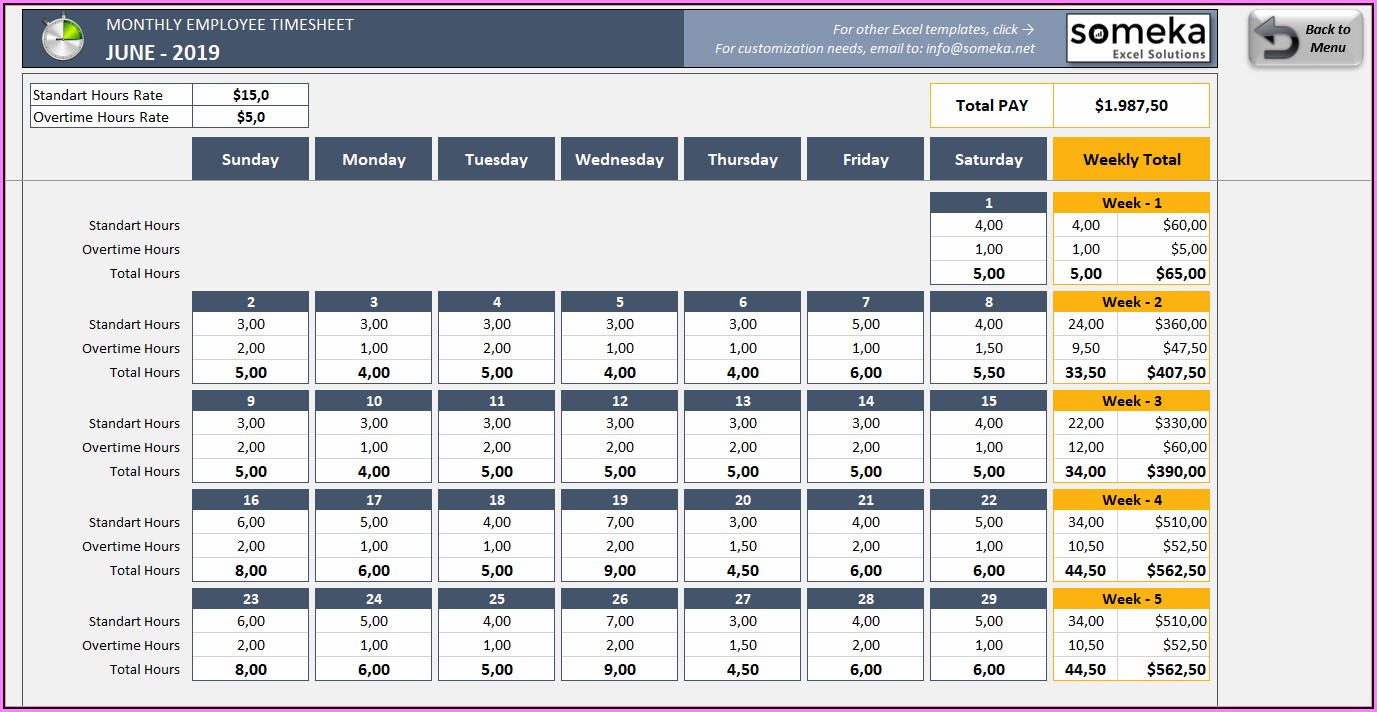Select the Week - 5 label

tap(1131, 599)
